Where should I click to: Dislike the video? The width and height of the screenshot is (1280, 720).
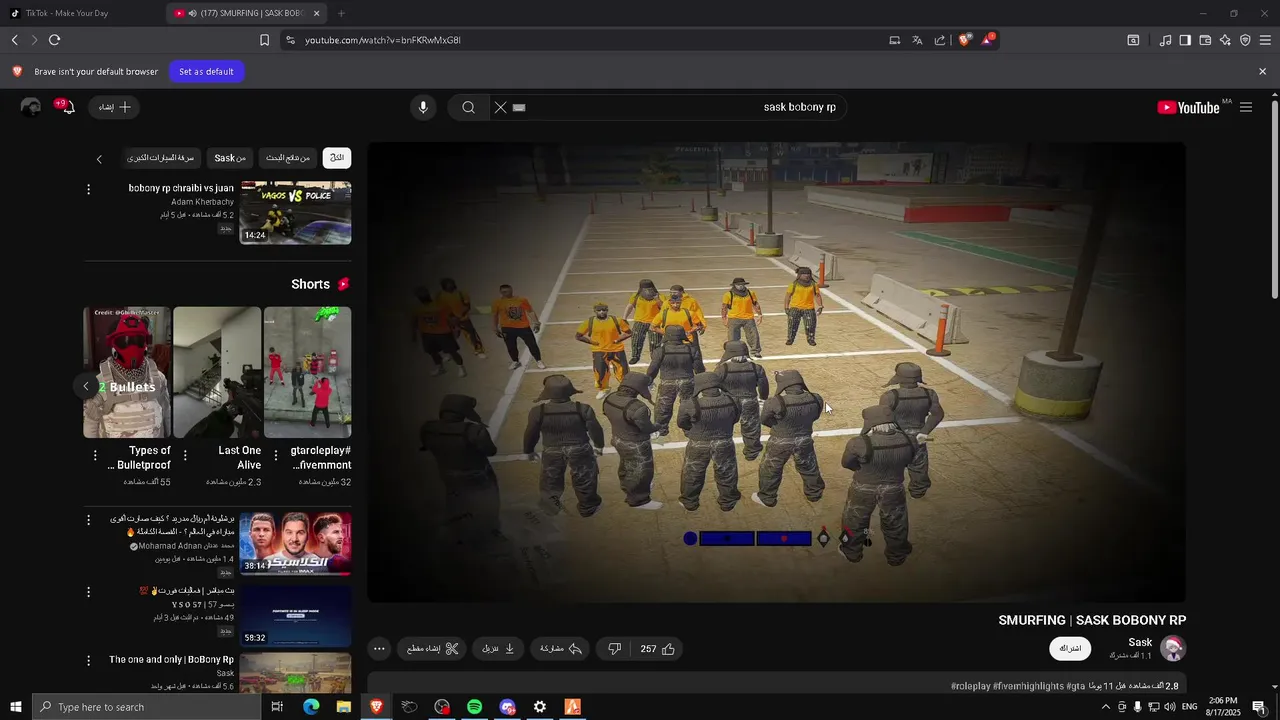click(614, 649)
